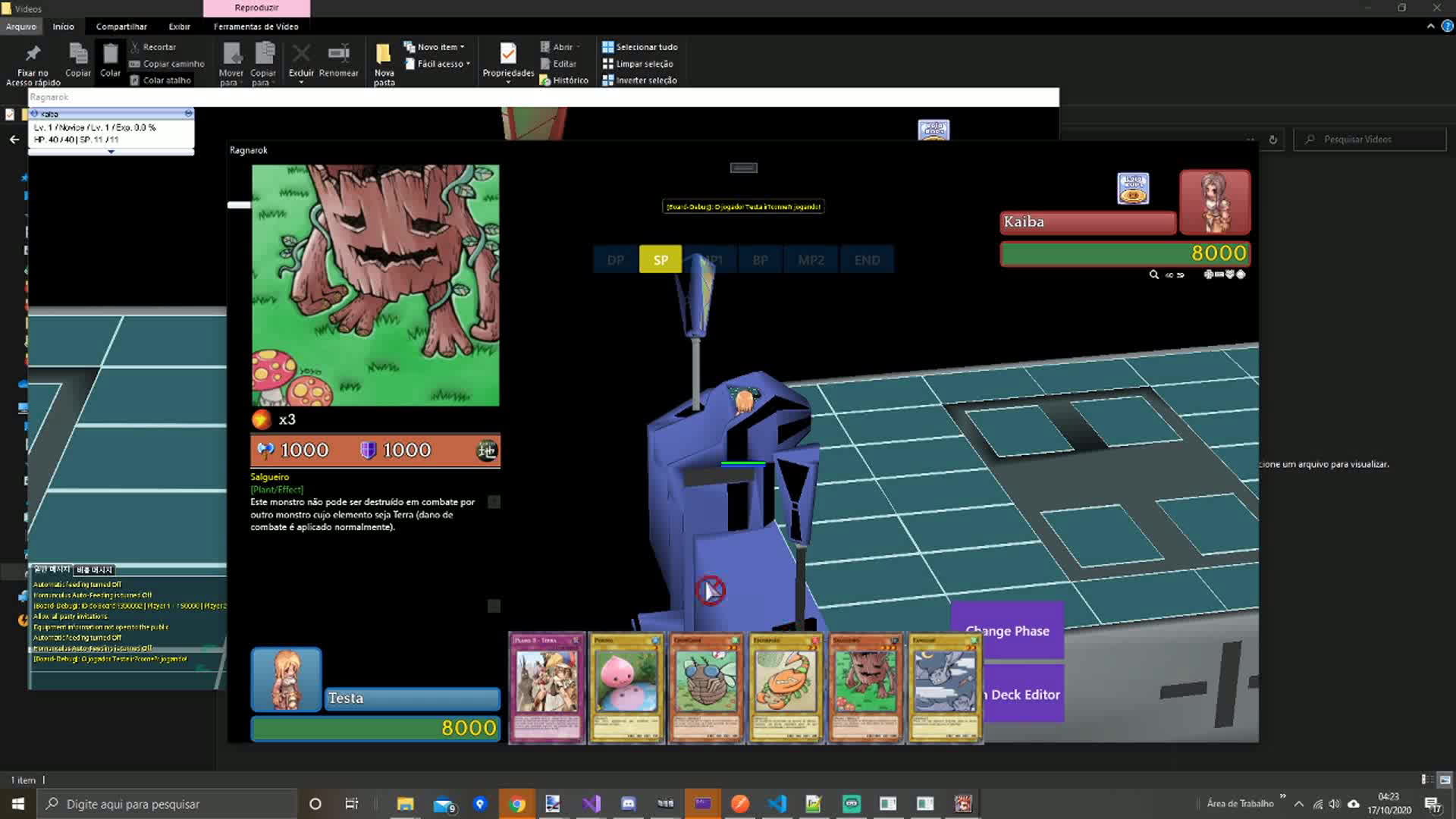Switch to Ferramentas de Vídeo tab
This screenshot has width=1456, height=819.
click(256, 27)
